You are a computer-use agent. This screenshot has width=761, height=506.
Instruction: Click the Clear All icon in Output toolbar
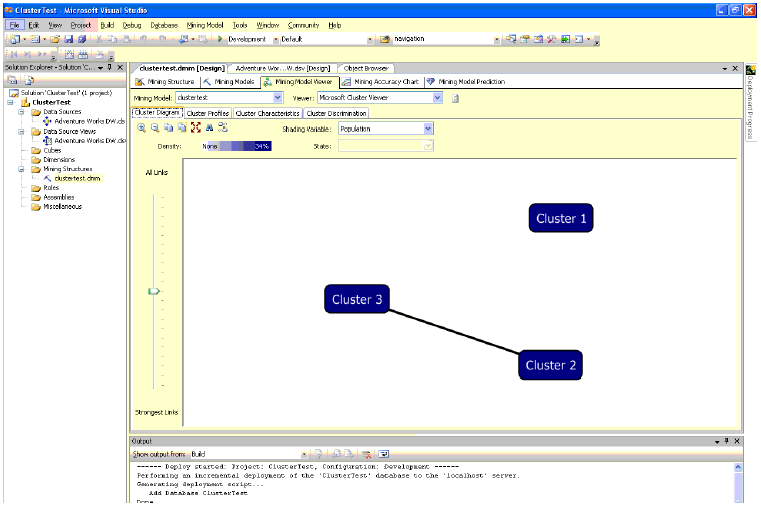368,453
